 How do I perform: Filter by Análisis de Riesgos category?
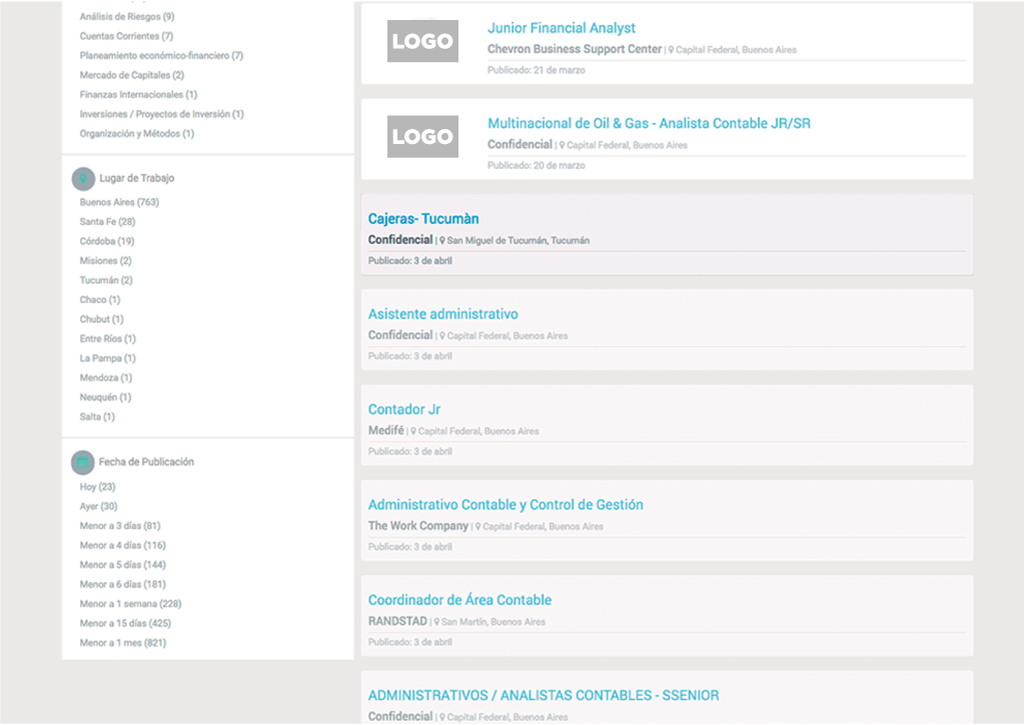tap(126, 17)
